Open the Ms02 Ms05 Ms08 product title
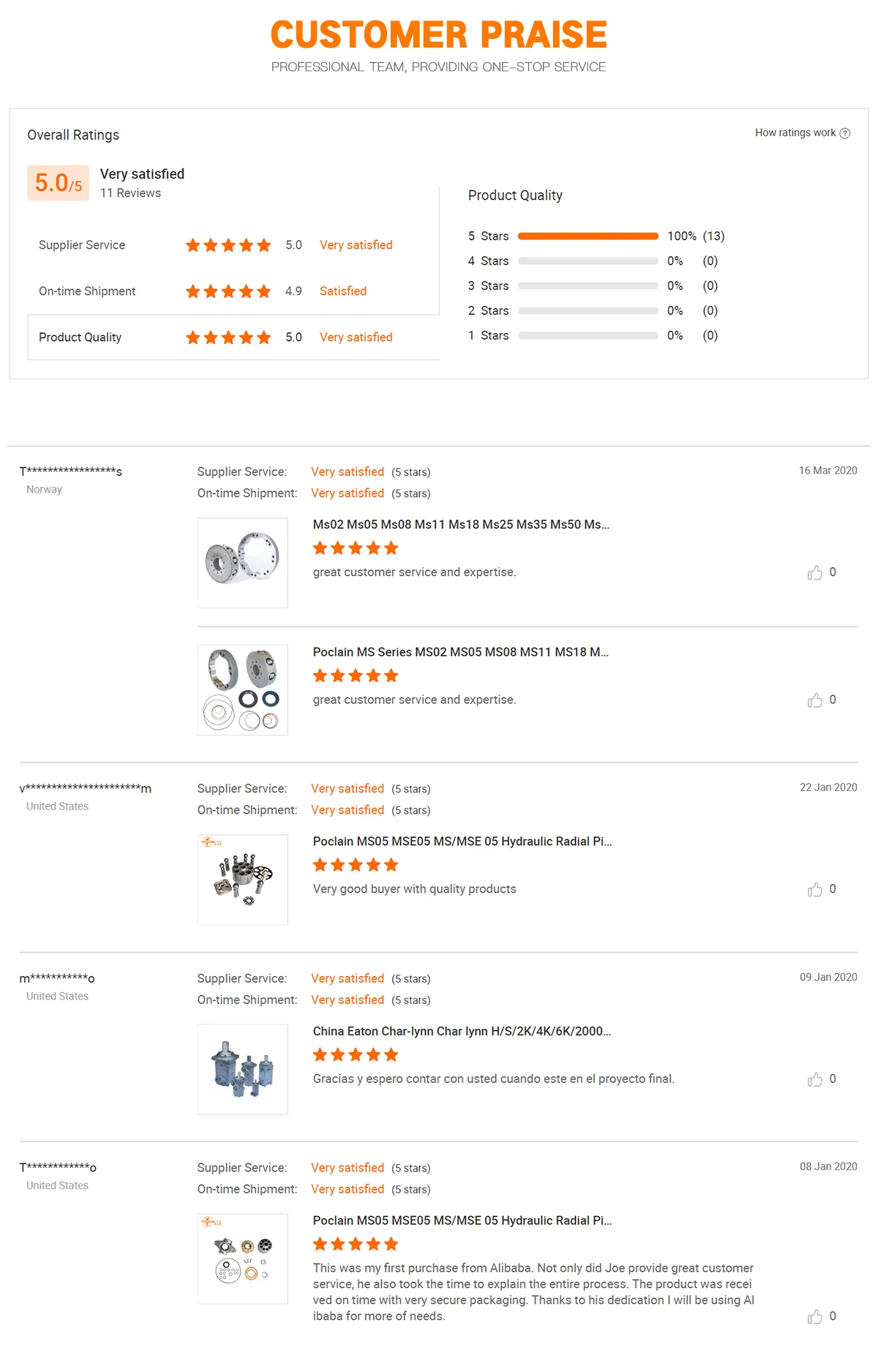This screenshot has height=1372, width=878. pos(461,525)
